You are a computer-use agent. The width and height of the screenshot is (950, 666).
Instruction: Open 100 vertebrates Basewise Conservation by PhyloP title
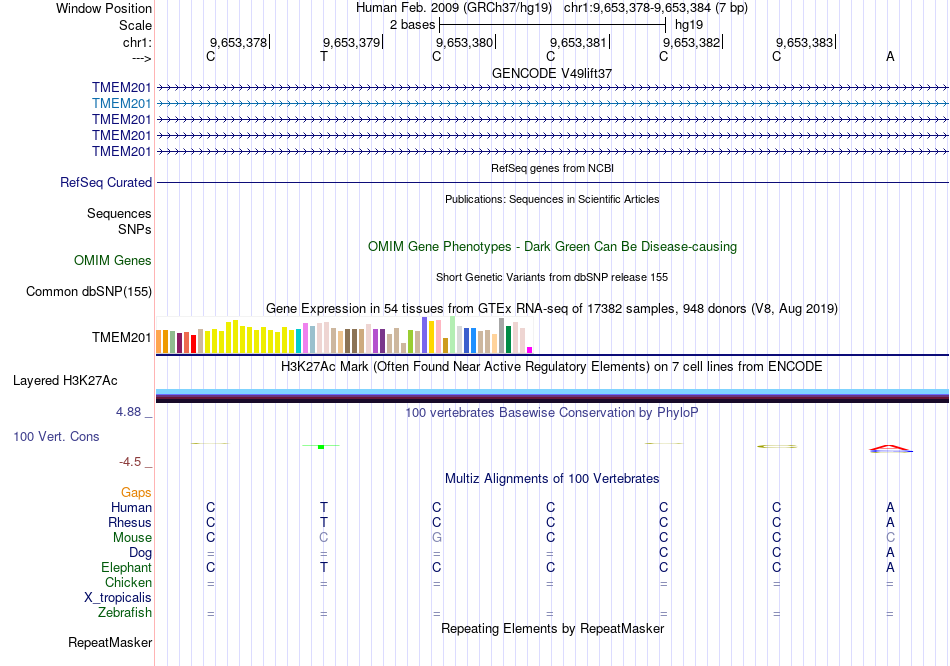pos(552,413)
